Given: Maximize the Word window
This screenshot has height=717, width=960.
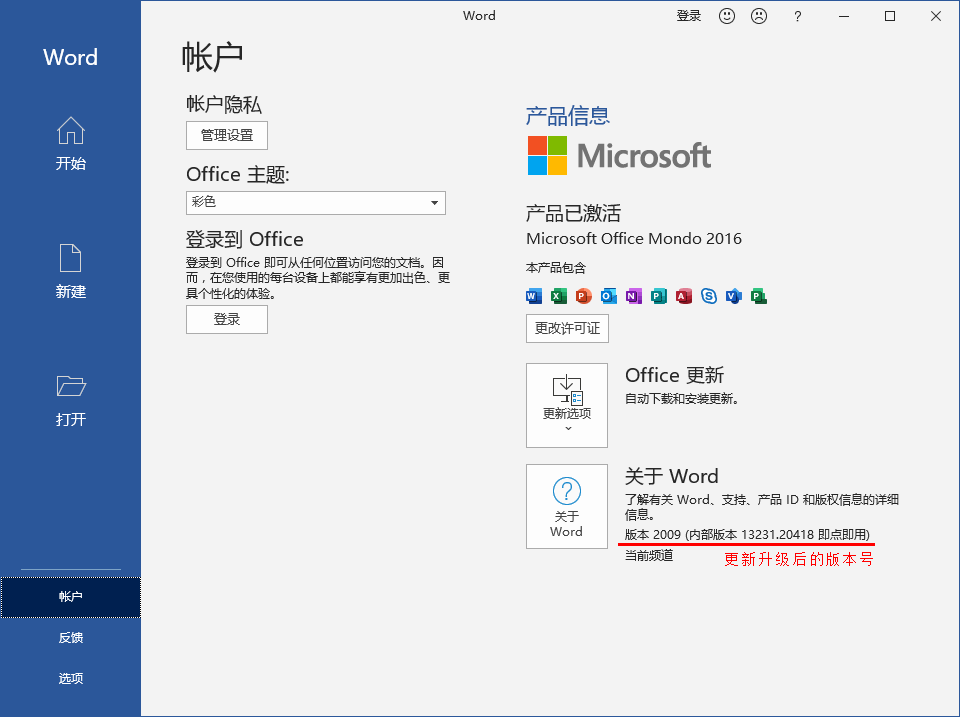Looking at the screenshot, I should 890,17.
